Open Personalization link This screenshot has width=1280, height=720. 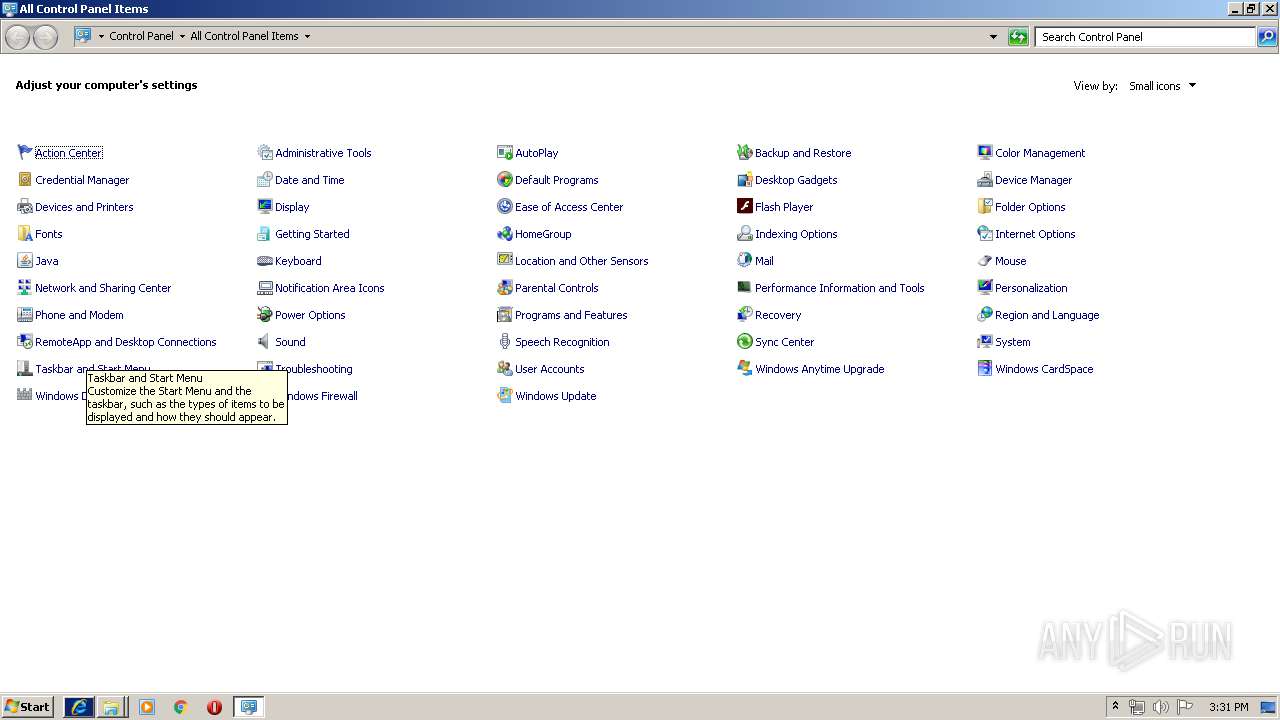[1031, 288]
